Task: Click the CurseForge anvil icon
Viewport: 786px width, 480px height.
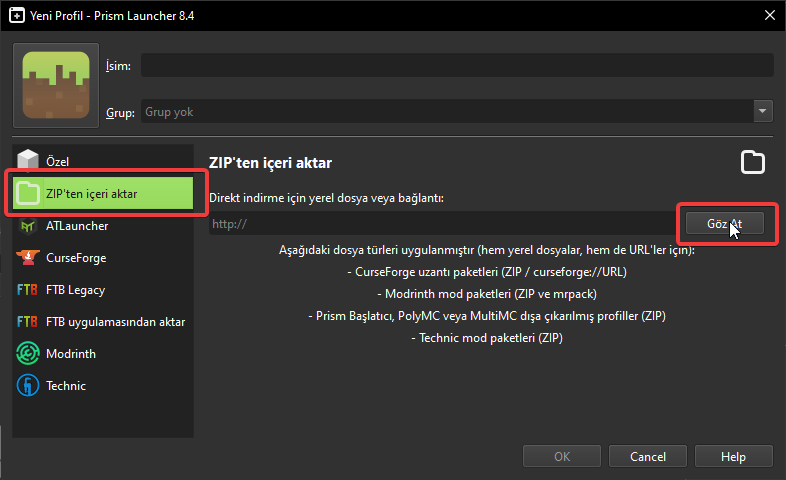Action: coord(28,258)
